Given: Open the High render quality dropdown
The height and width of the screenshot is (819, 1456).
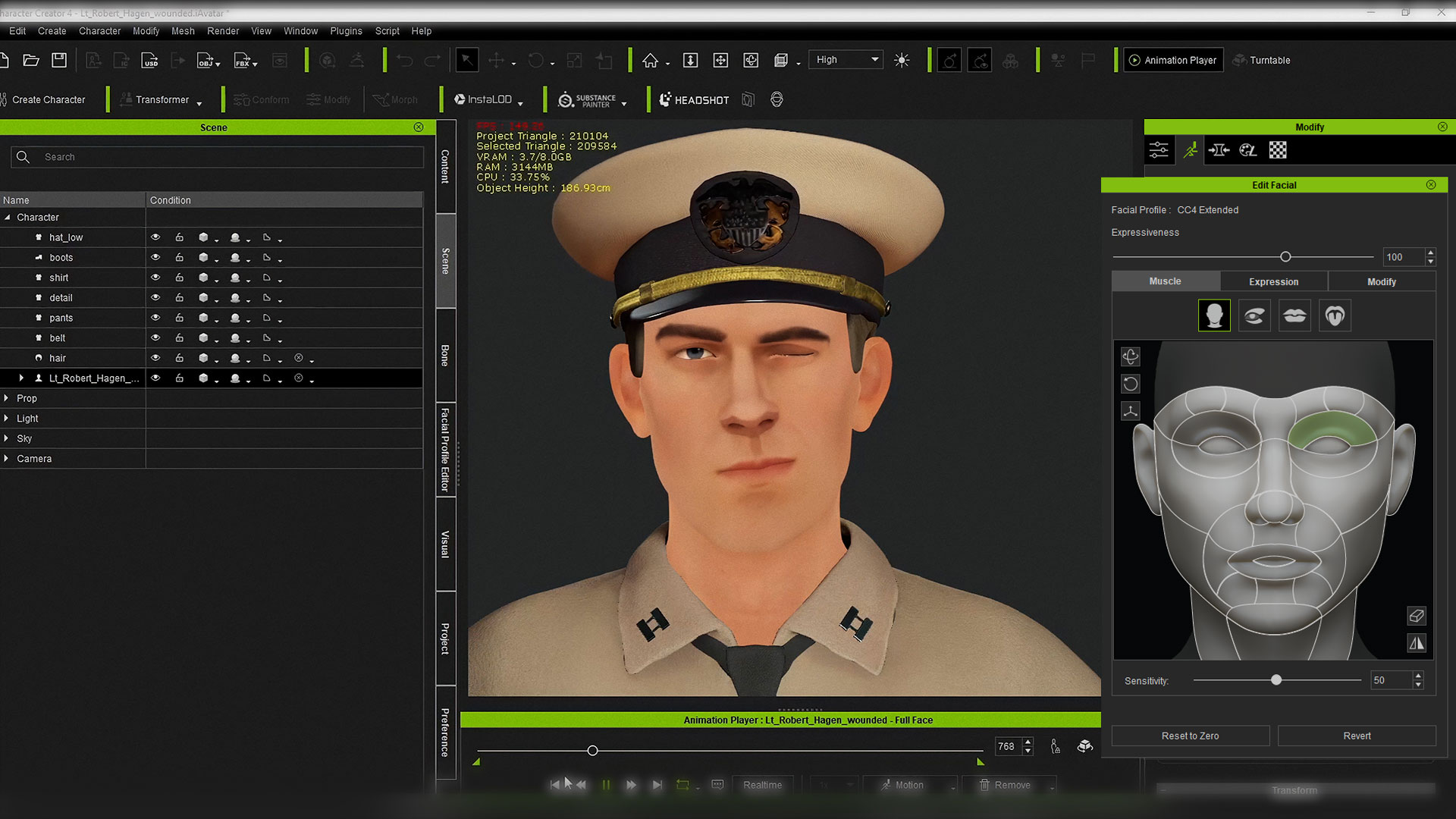Looking at the screenshot, I should [x=846, y=60].
